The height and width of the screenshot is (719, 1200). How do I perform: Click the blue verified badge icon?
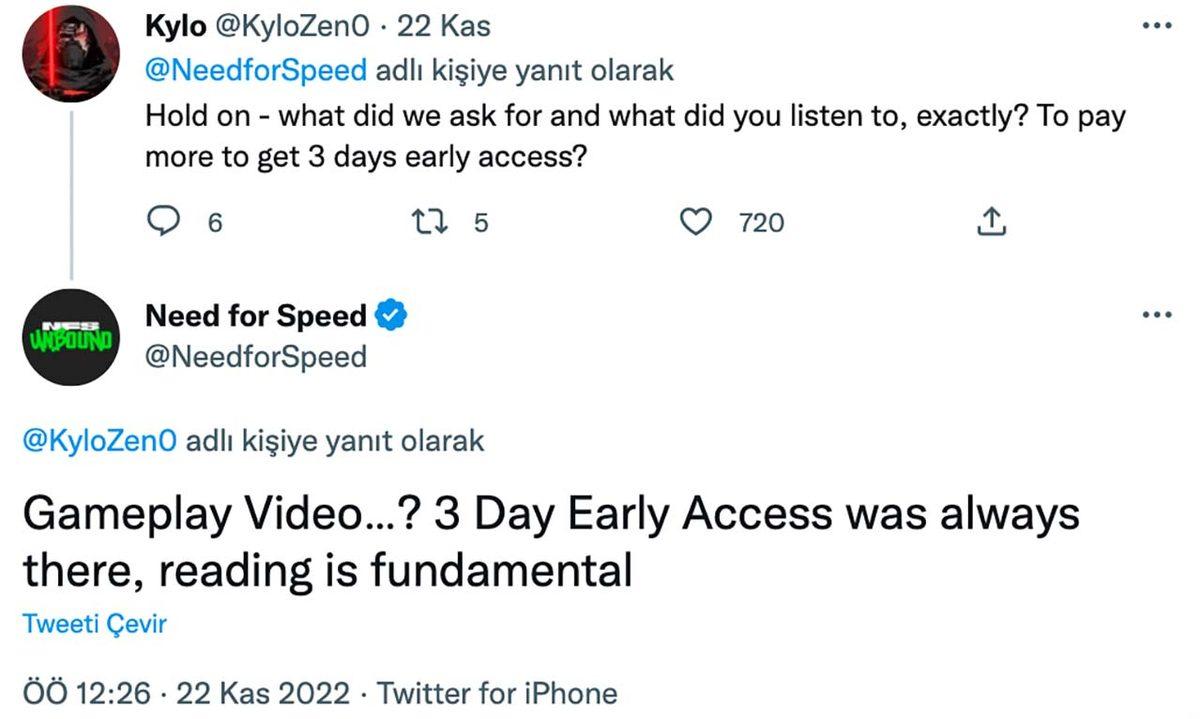[391, 316]
